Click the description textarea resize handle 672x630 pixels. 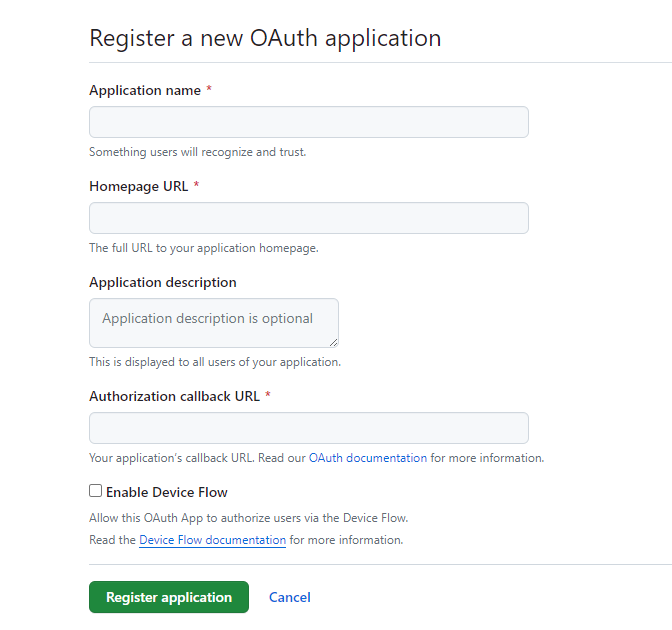(x=333, y=342)
